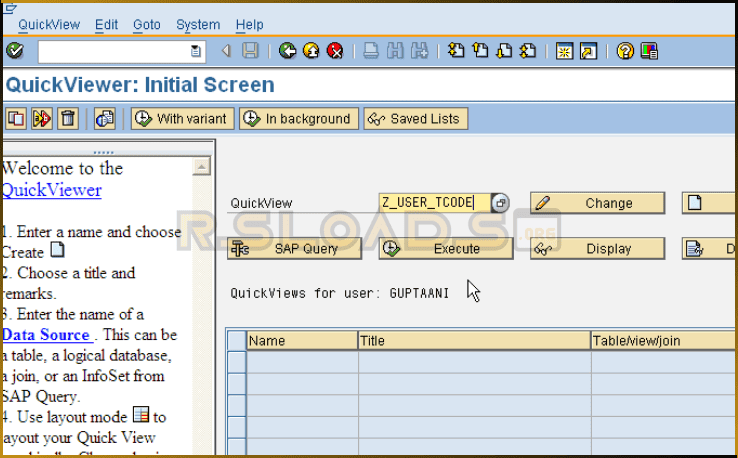Click the Find binoculars icon

click(395, 51)
